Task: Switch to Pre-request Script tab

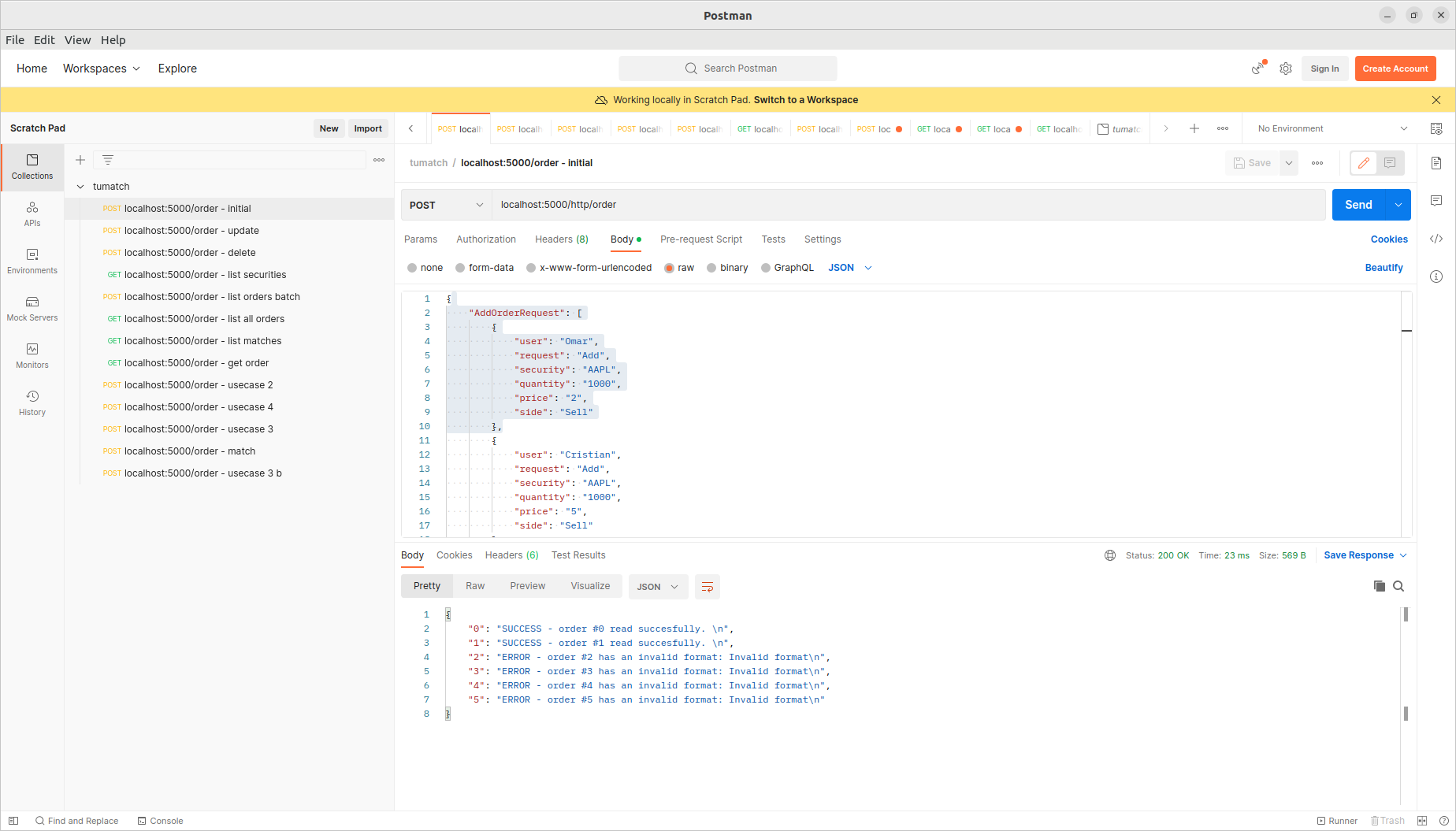Action: [701, 239]
